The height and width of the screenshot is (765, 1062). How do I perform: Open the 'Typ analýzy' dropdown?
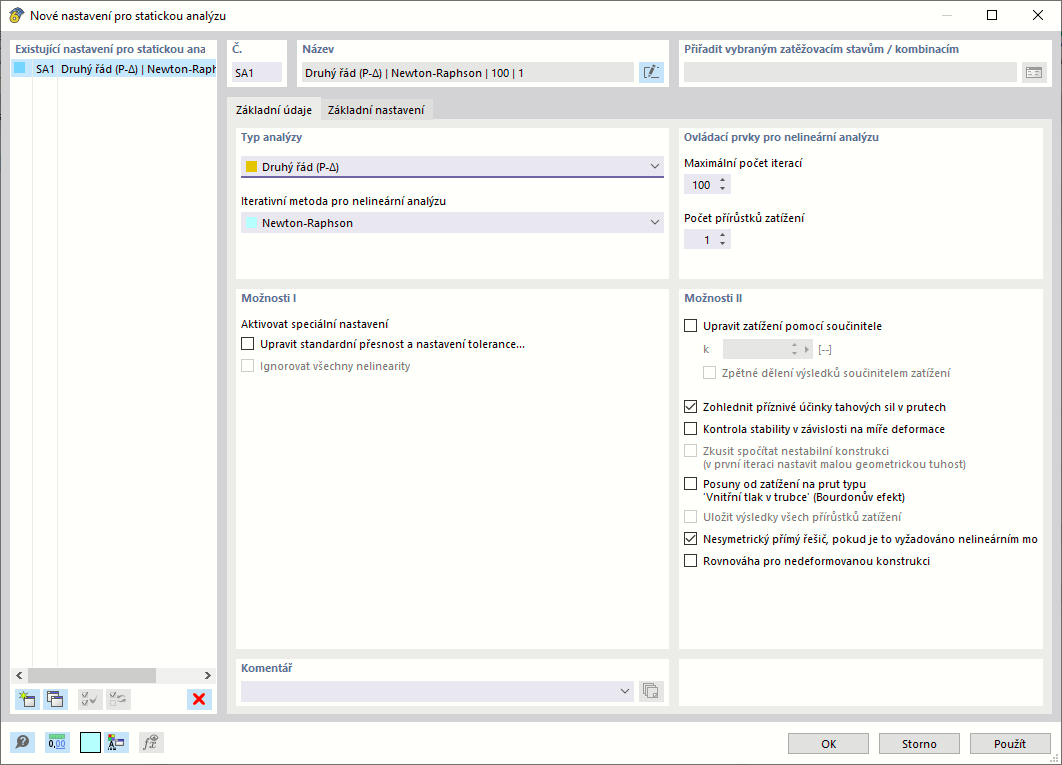[655, 164]
